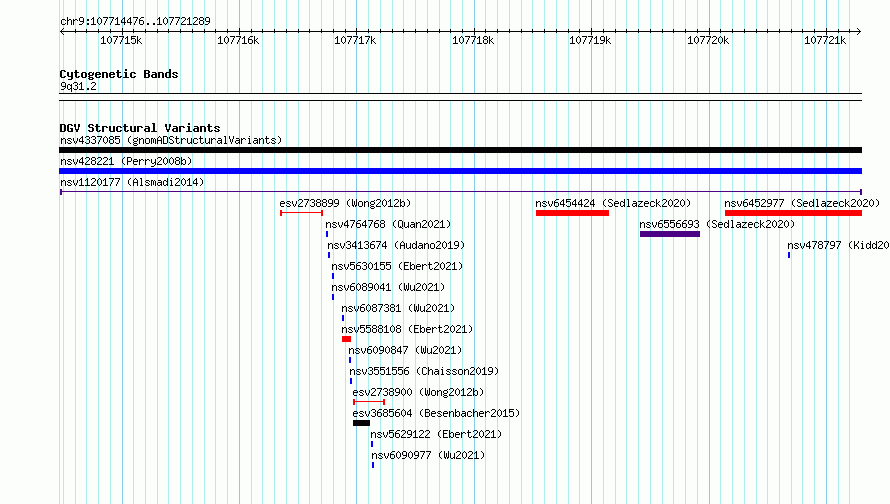Open the nsv478797 variant label
Image resolution: width=890 pixels, height=504 pixels.
[838, 245]
